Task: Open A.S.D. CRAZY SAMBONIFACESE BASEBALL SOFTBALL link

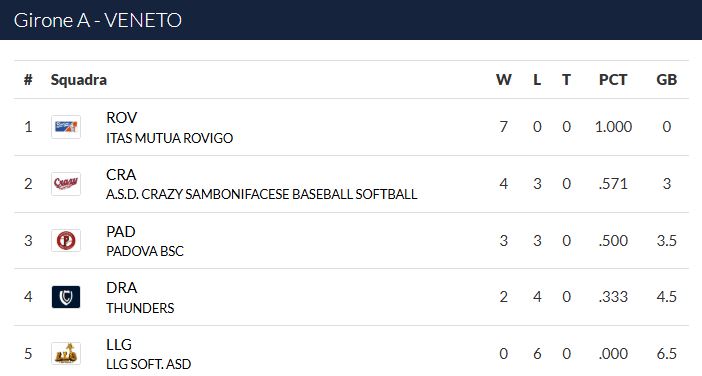Action: pos(261,195)
